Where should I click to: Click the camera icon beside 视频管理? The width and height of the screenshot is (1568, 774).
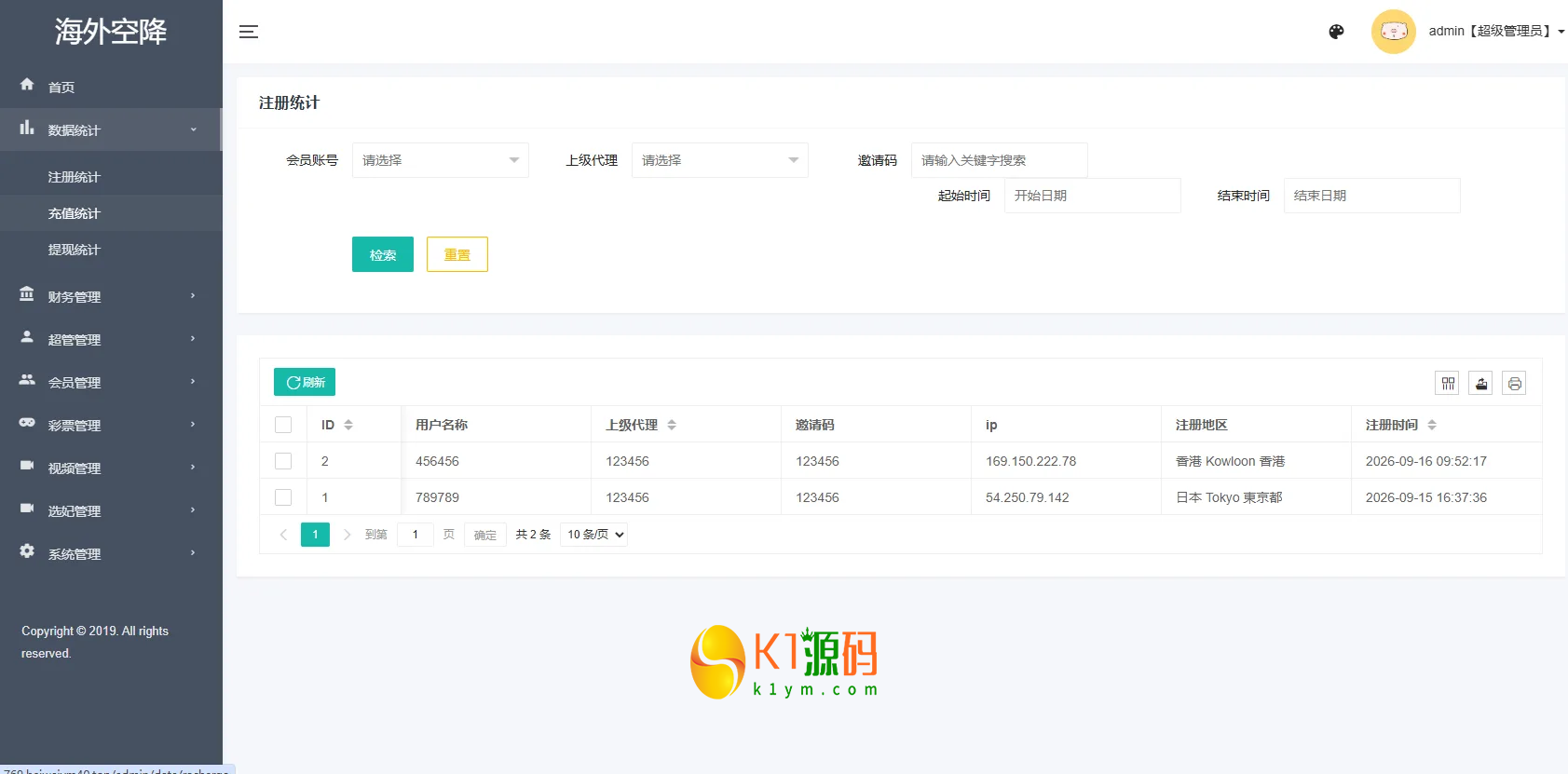point(27,465)
